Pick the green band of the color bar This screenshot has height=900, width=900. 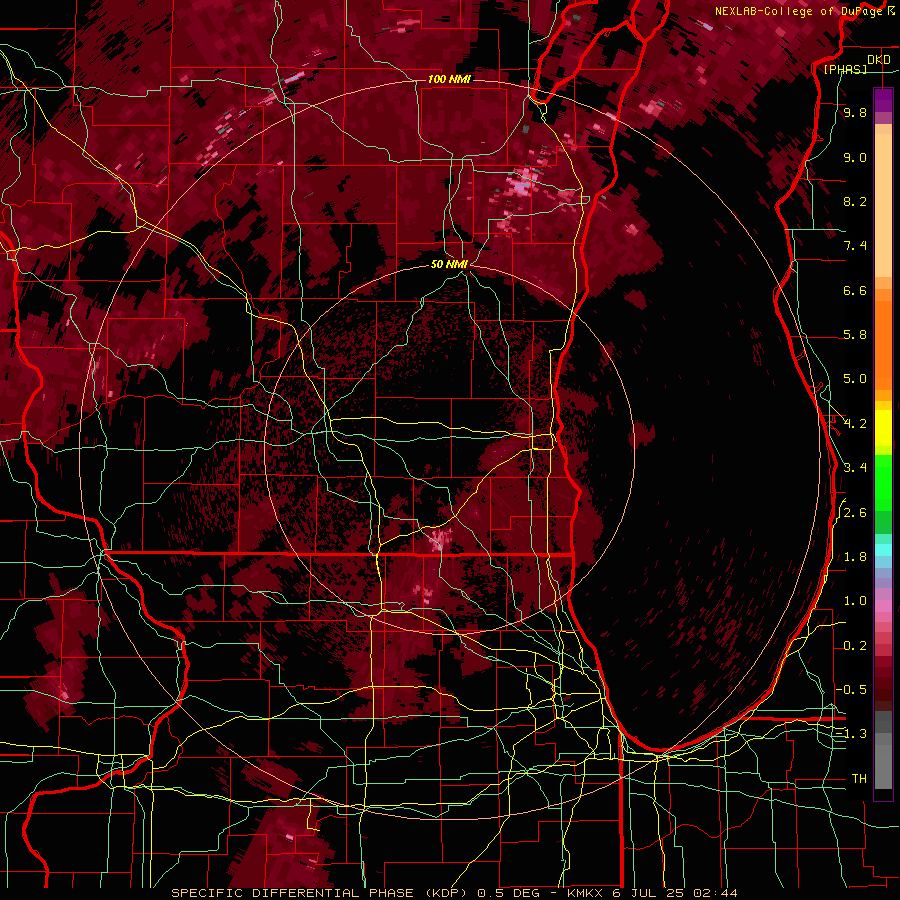point(883,482)
